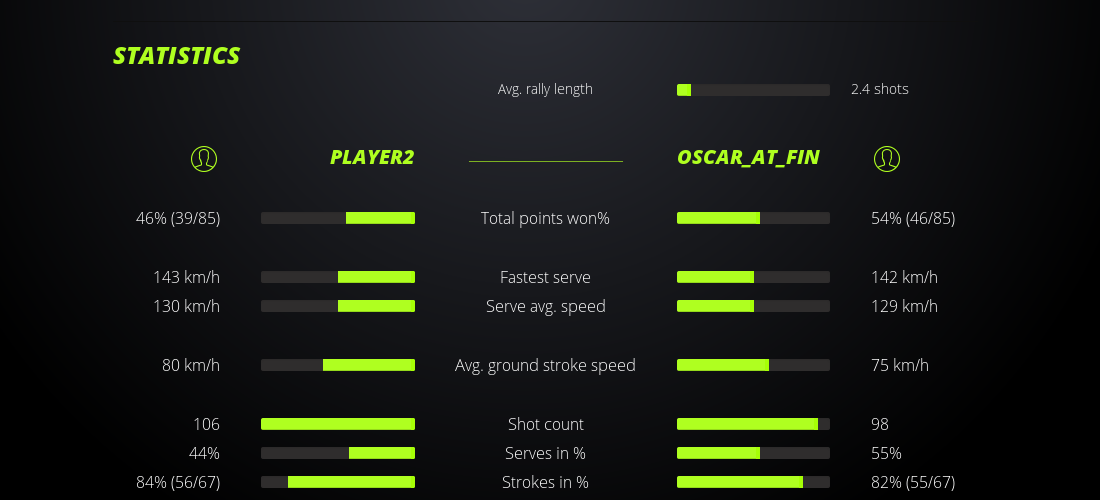The width and height of the screenshot is (1100, 500).
Task: Click OSCAR_AT_FIN's Shot count bar
Action: tap(753, 424)
